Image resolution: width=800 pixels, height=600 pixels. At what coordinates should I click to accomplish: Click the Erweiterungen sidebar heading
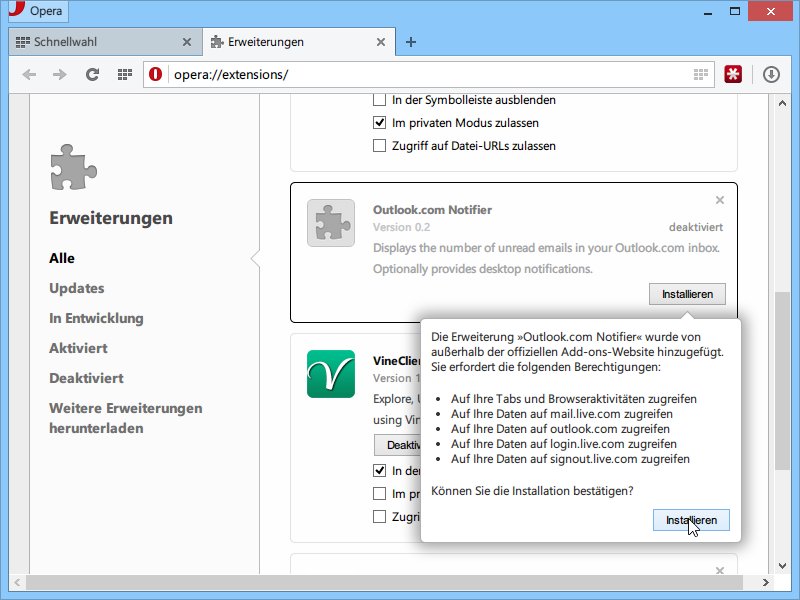(111, 218)
